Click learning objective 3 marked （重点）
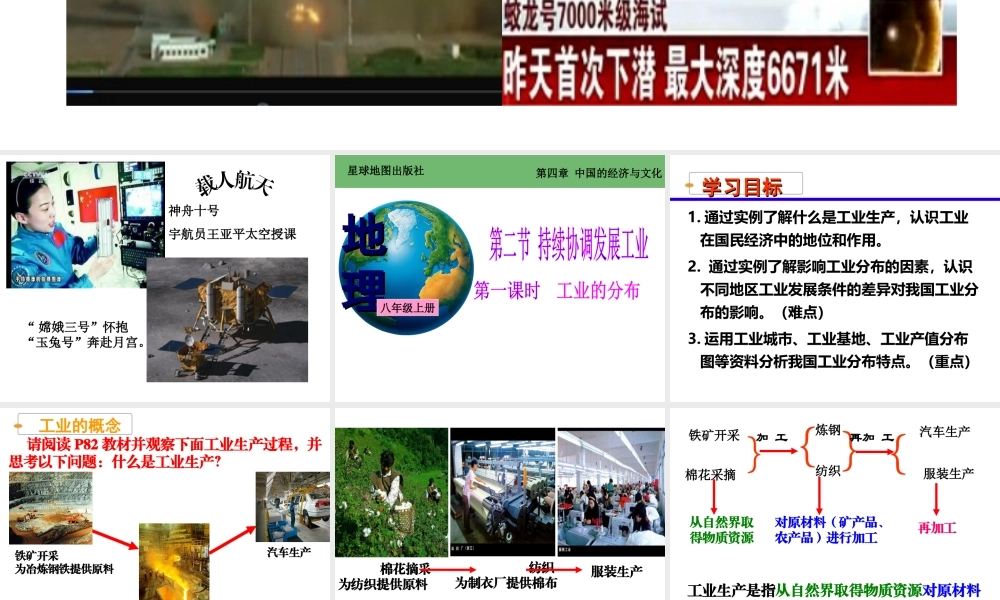The height and width of the screenshot is (600, 1000). coord(829,350)
